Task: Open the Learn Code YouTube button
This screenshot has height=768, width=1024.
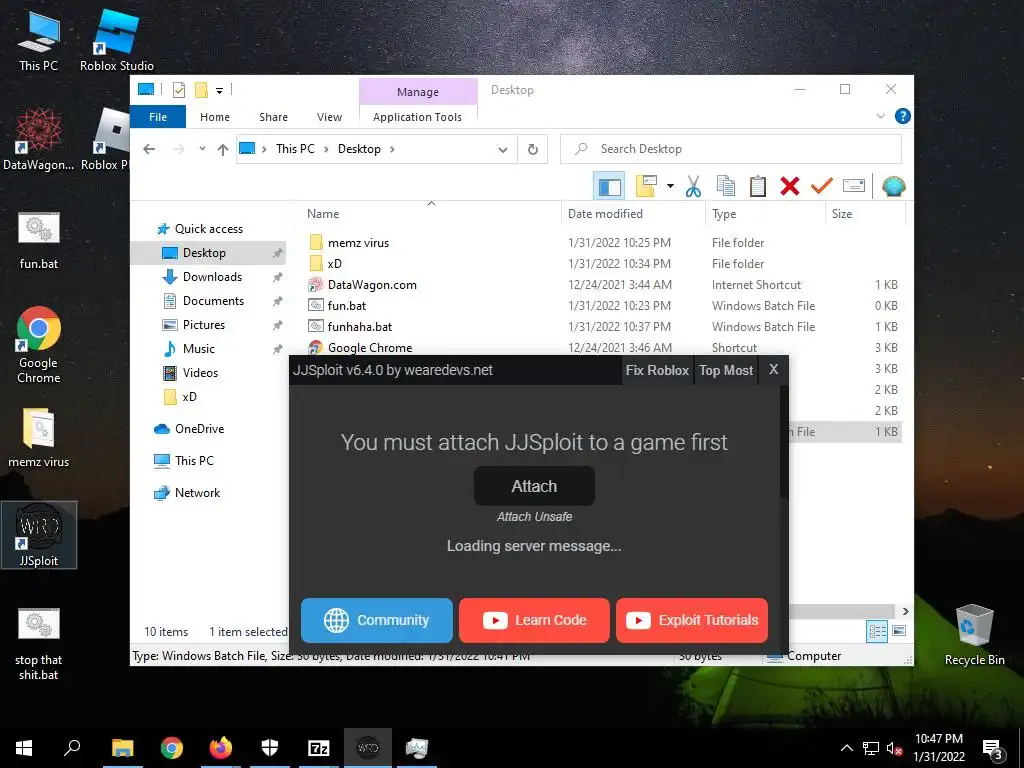Action: 534,620
